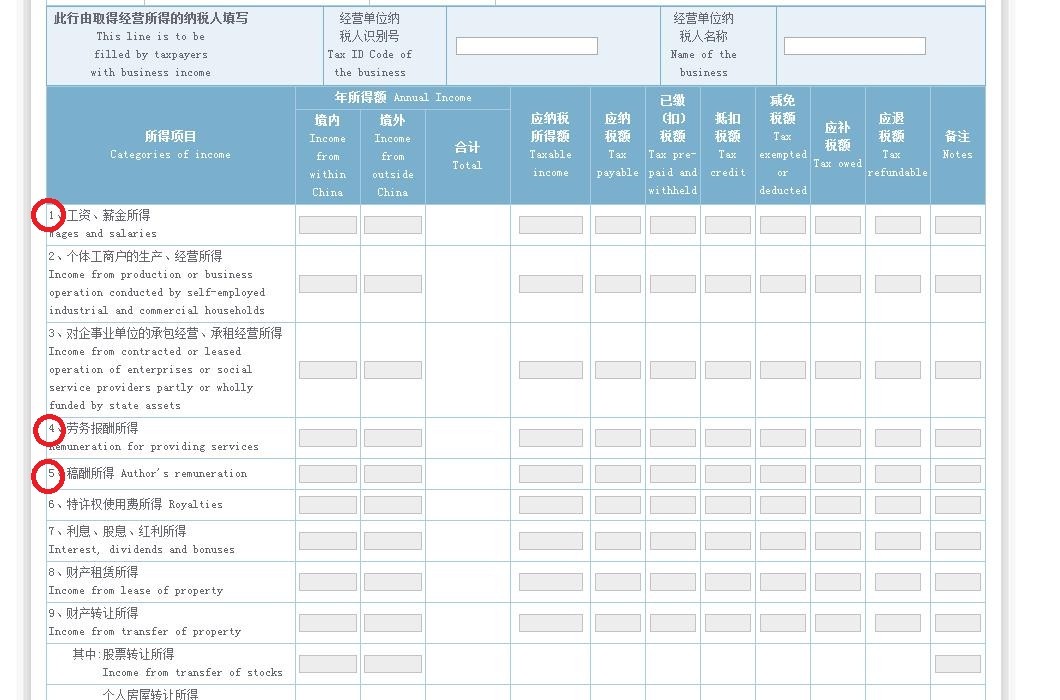Screen dimensions: 1060x700
Task: Focus lease of property Taxable income field
Action: point(550,582)
